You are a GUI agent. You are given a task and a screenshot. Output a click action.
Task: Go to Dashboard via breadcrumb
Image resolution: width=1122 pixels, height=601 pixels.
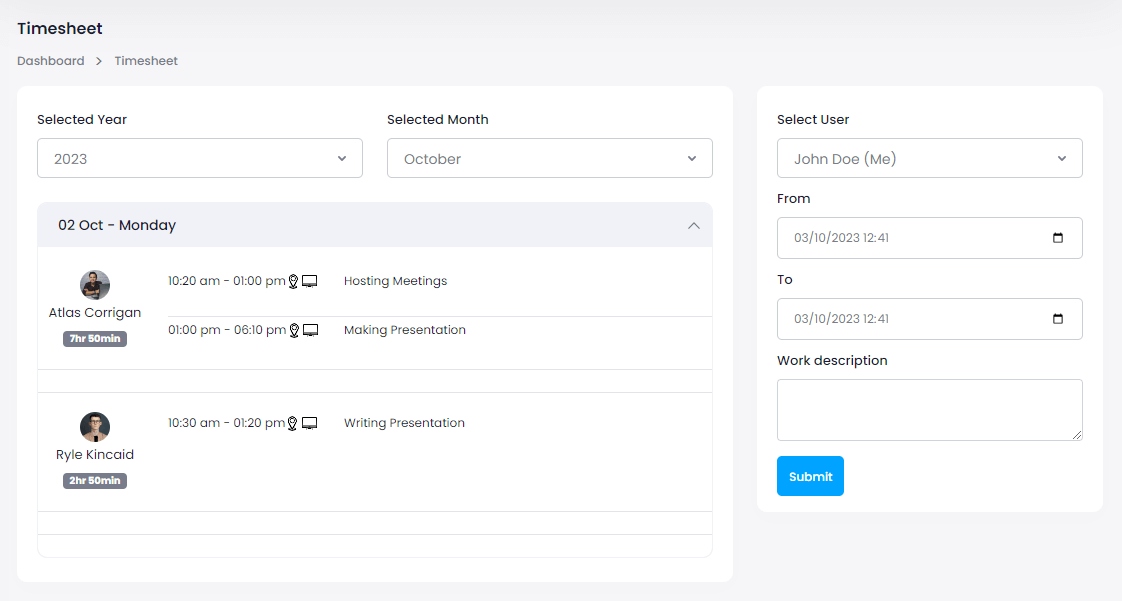pyautogui.click(x=51, y=61)
